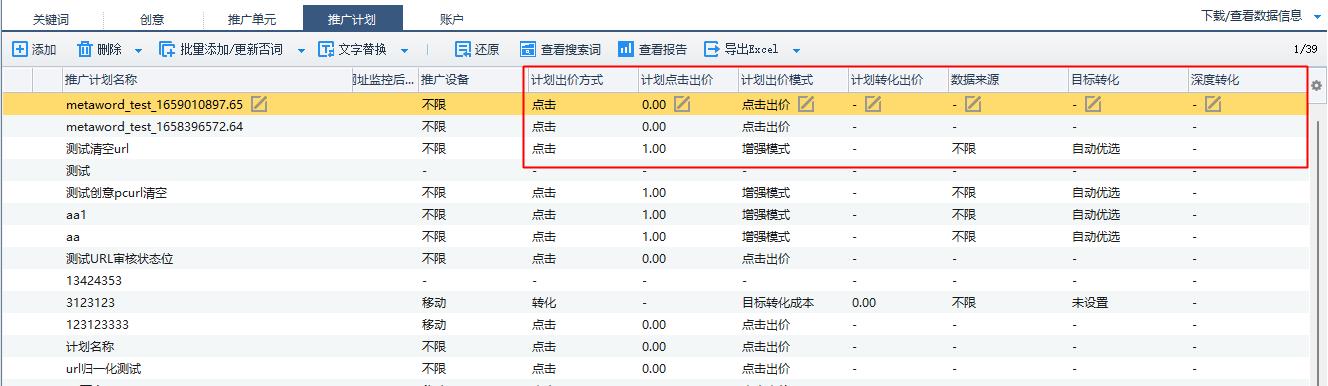Expand the 导出Excel dropdown arrow

pos(796,50)
